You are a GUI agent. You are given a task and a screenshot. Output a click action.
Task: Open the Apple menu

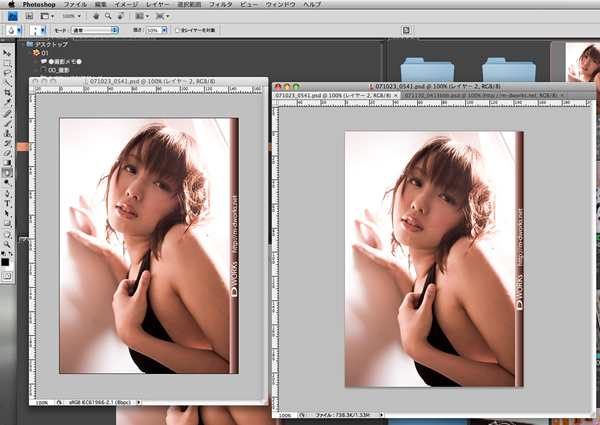(11, 5)
